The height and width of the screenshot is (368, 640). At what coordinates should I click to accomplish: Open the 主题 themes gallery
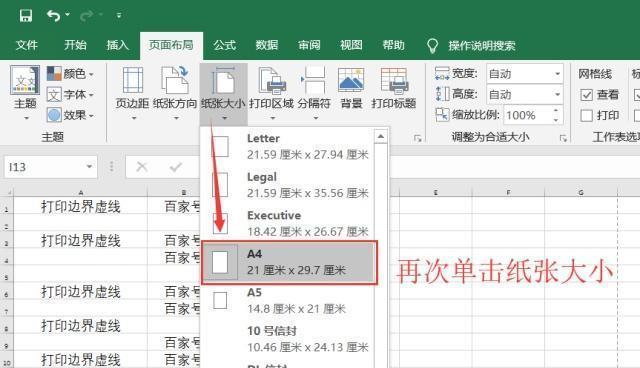point(25,93)
